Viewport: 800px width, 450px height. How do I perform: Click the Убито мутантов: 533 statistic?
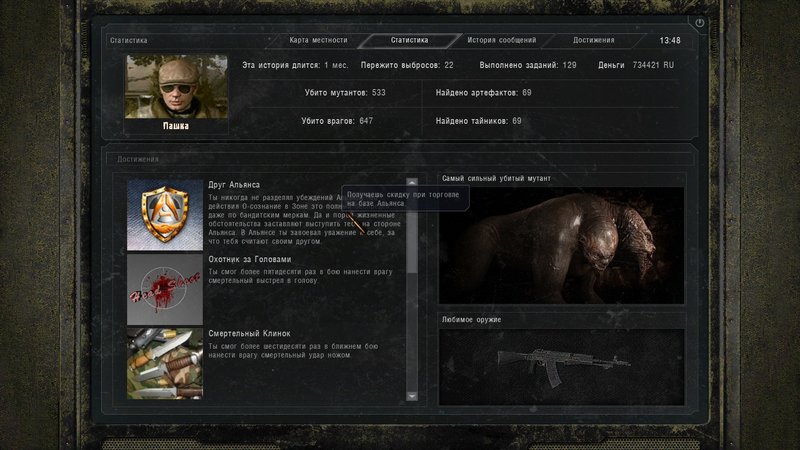point(345,93)
